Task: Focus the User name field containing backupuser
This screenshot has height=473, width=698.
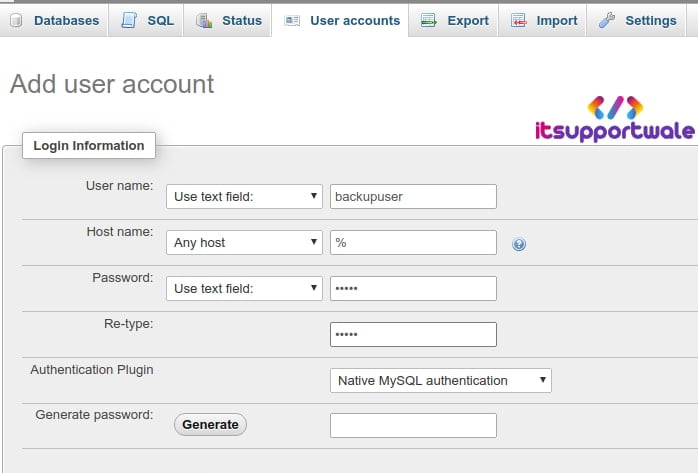Action: (413, 197)
